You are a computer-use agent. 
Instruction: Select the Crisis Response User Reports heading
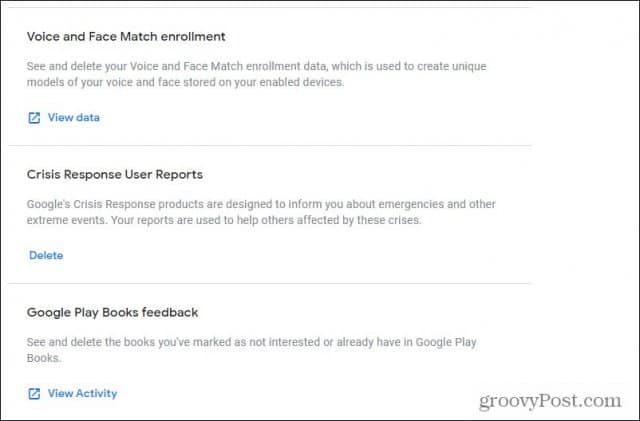click(115, 175)
